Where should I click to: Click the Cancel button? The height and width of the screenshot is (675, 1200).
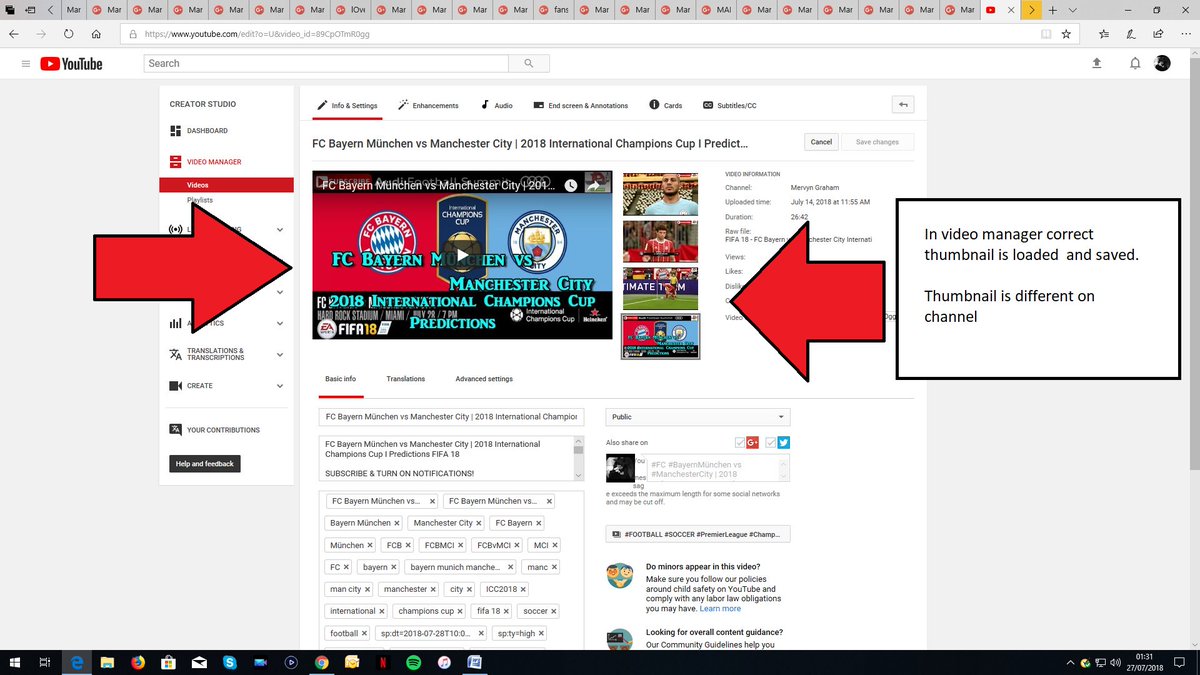(821, 142)
